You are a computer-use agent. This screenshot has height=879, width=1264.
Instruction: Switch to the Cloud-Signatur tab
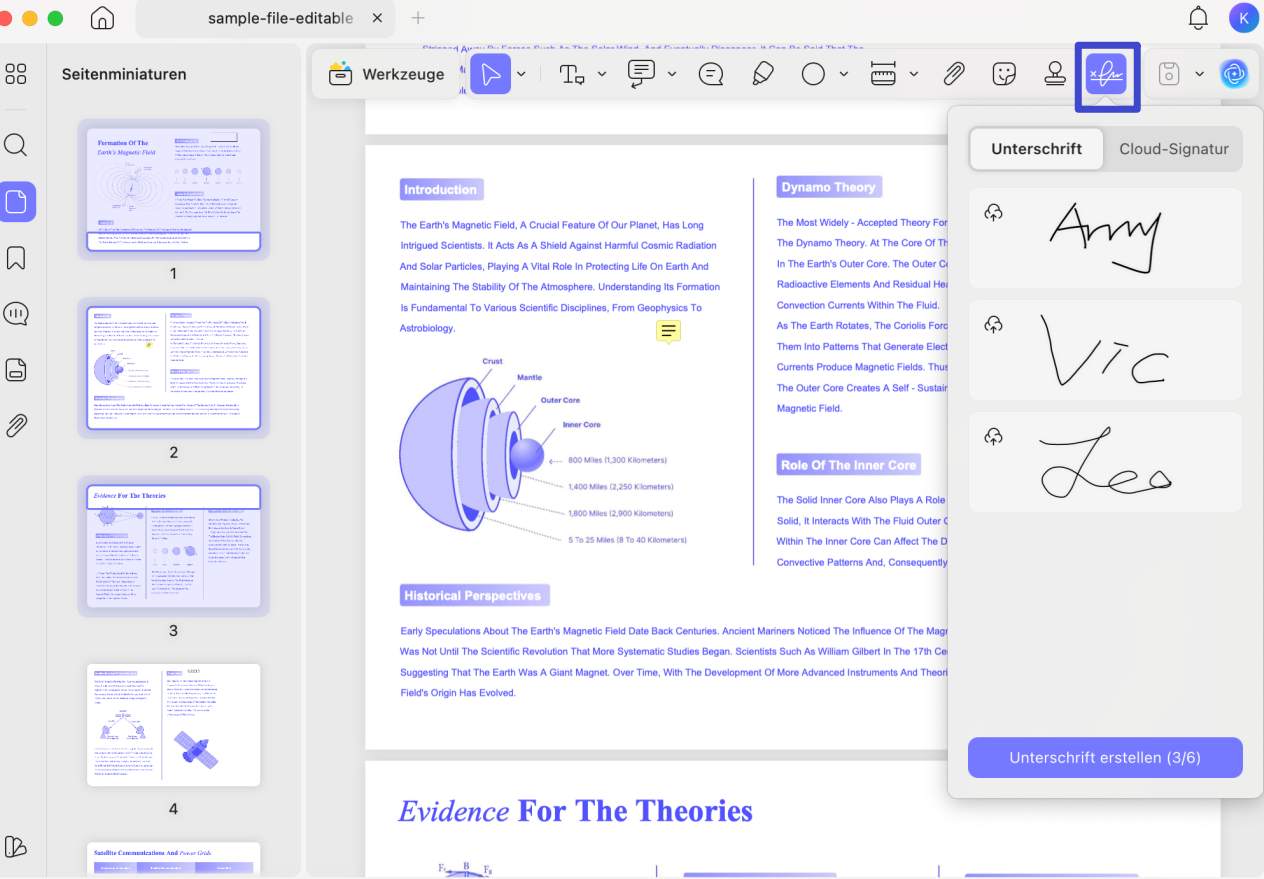click(1174, 149)
